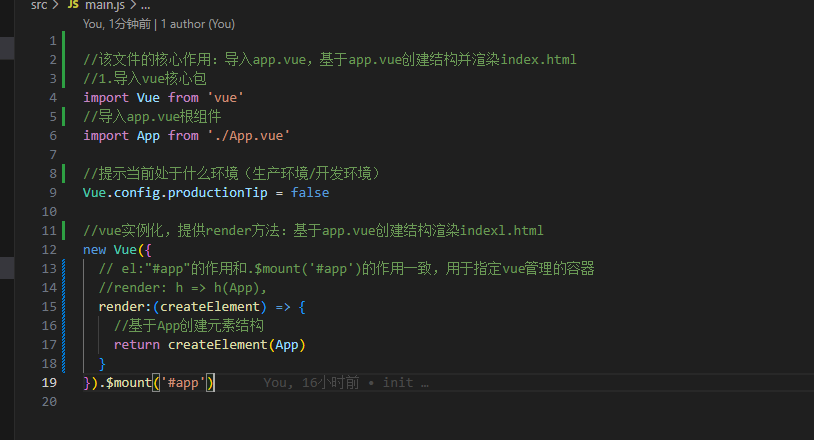Click line number 4 in gutter
The width and height of the screenshot is (814, 440).
52,98
